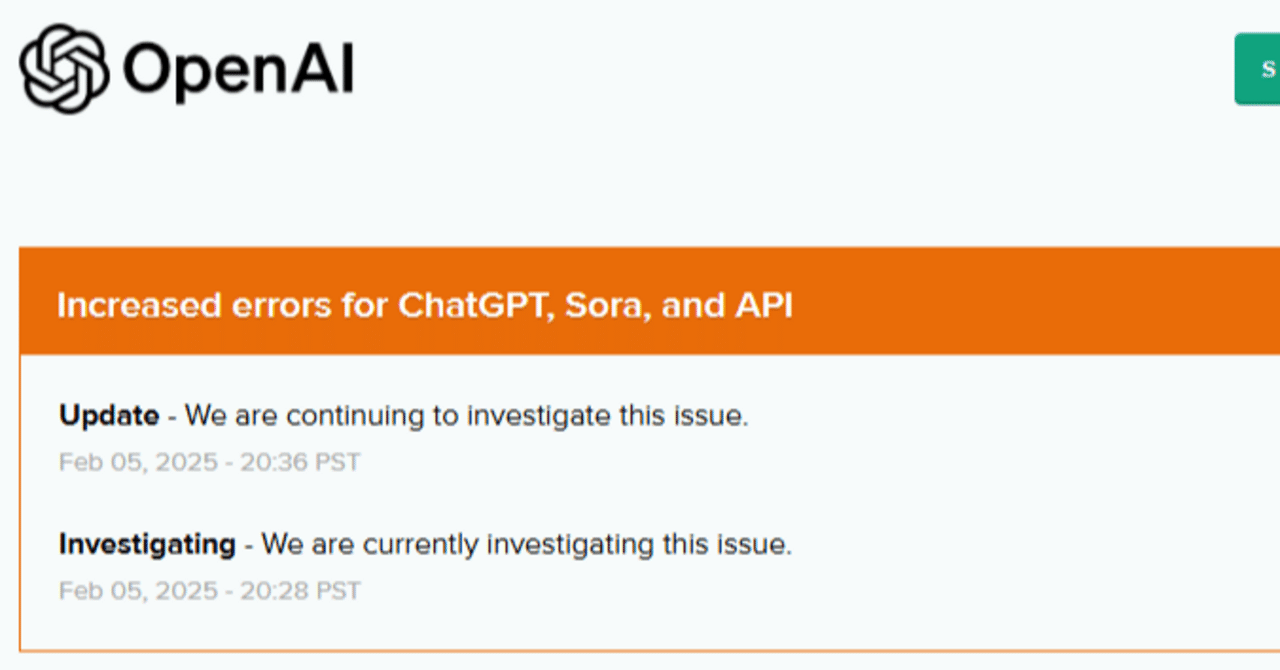
Task: Open the incident titled Increased errors for ChatGPT
Action: 425,305
